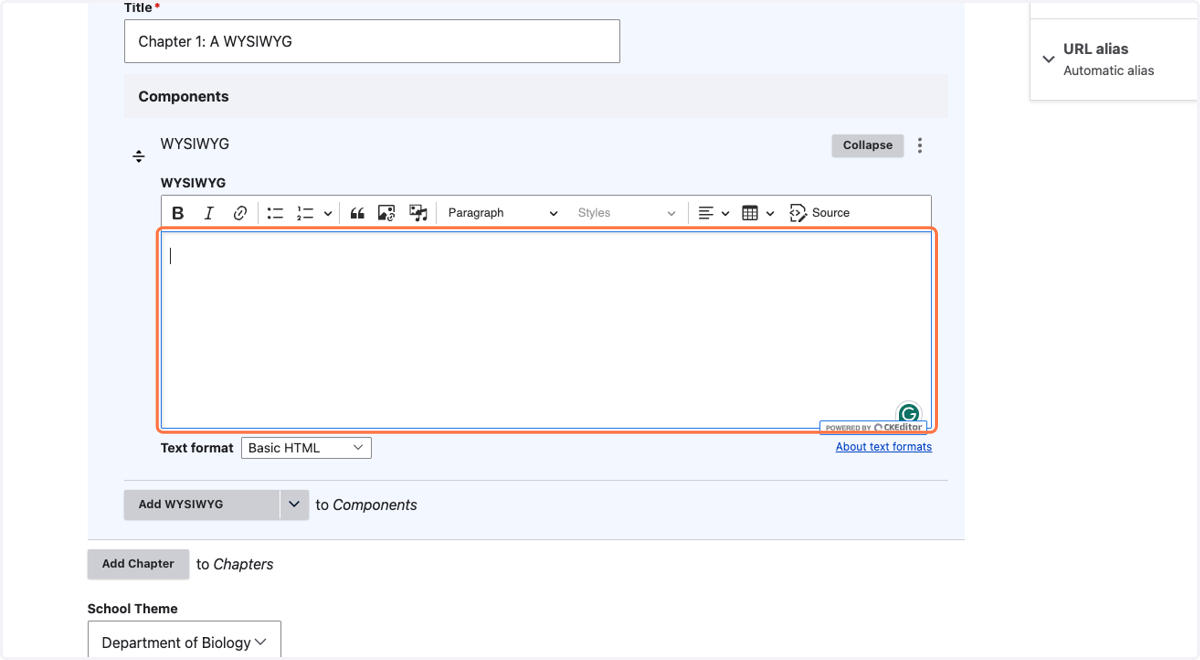The height and width of the screenshot is (660, 1200).
Task: Click inside the WYSIWYG text editing area
Action: click(x=546, y=330)
